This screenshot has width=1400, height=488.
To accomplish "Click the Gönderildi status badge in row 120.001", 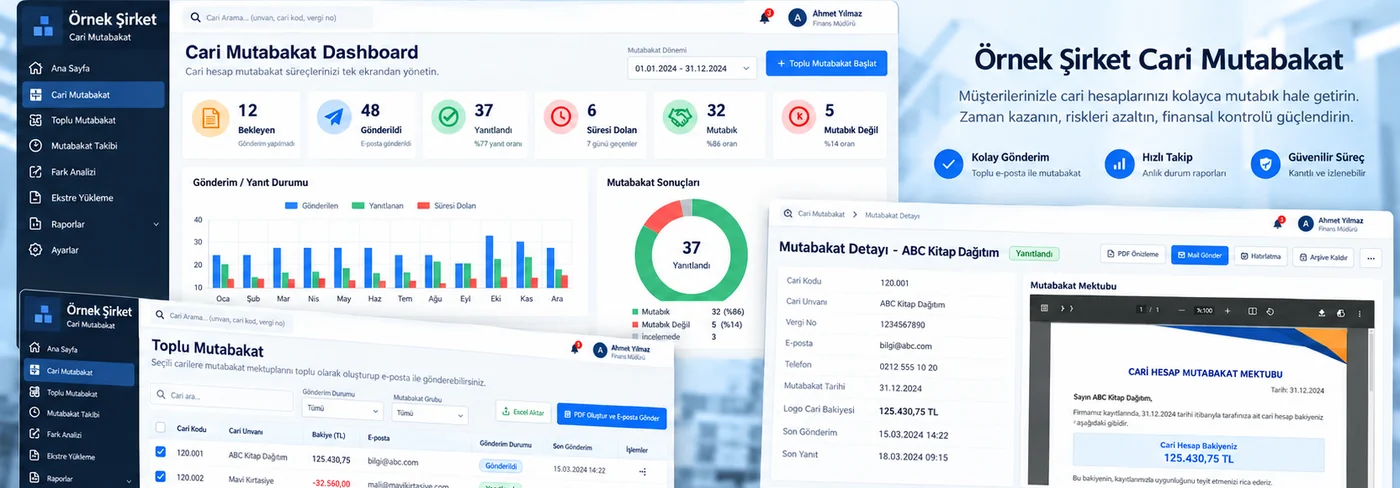I will pyautogui.click(x=501, y=466).
